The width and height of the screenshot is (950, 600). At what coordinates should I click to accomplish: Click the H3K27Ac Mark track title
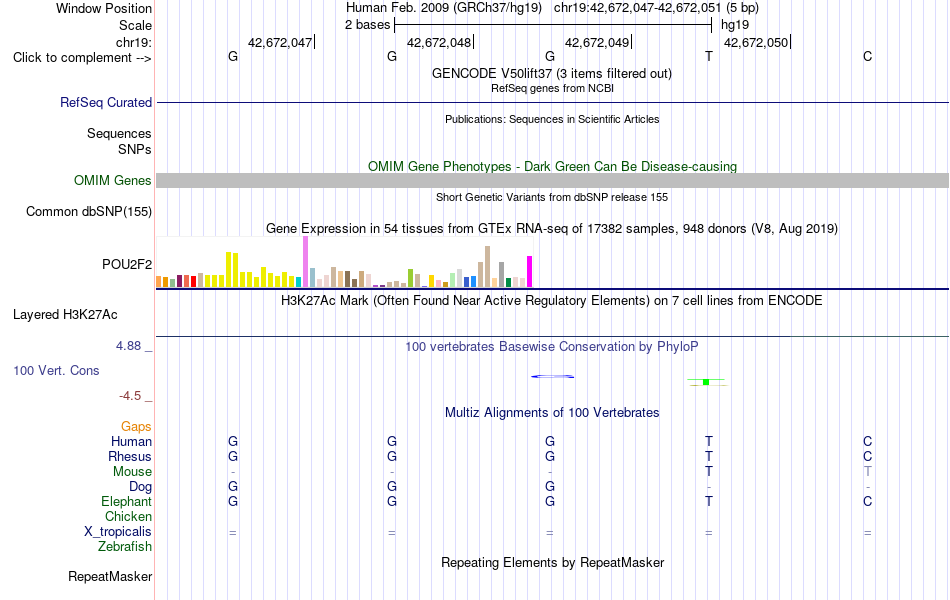(x=551, y=301)
